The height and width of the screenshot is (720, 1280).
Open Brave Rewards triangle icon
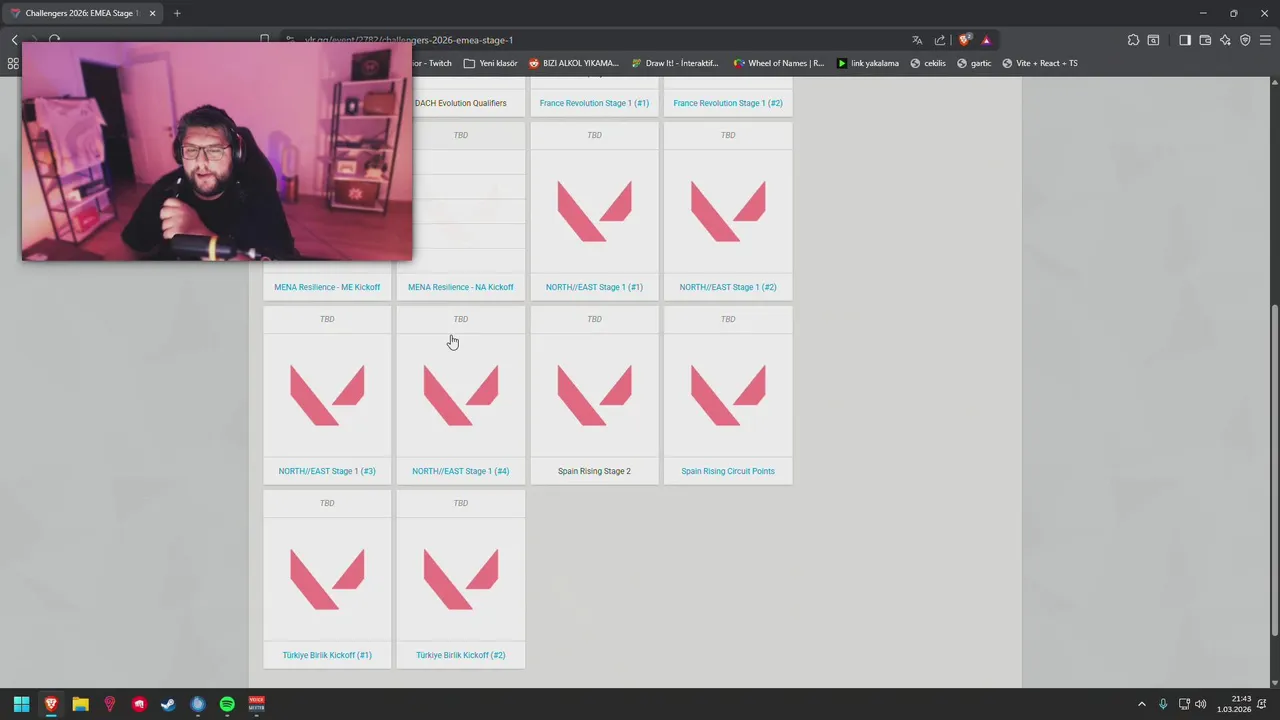[986, 40]
